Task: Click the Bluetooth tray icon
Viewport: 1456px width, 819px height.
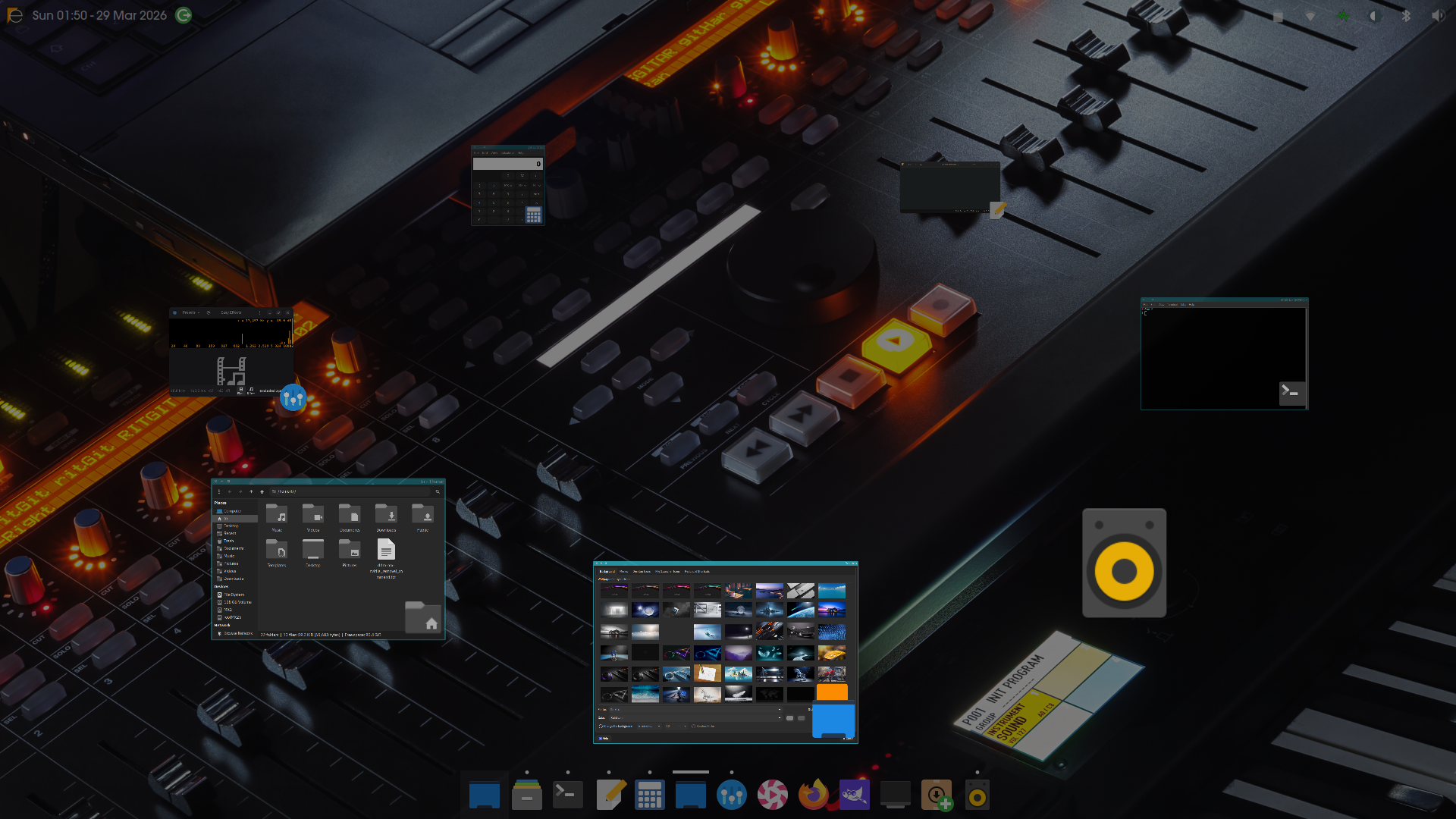Action: [1406, 16]
